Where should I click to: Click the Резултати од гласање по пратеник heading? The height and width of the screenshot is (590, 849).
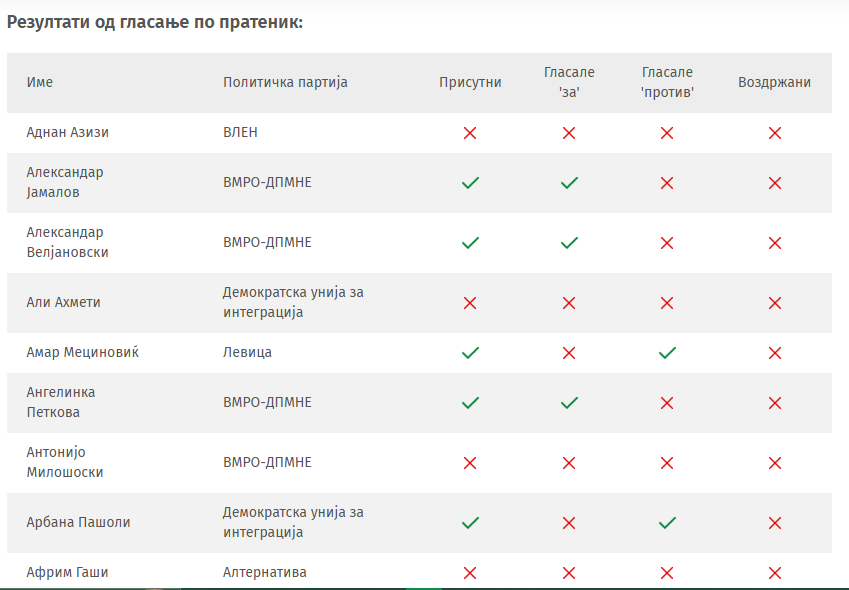[x=155, y=21]
